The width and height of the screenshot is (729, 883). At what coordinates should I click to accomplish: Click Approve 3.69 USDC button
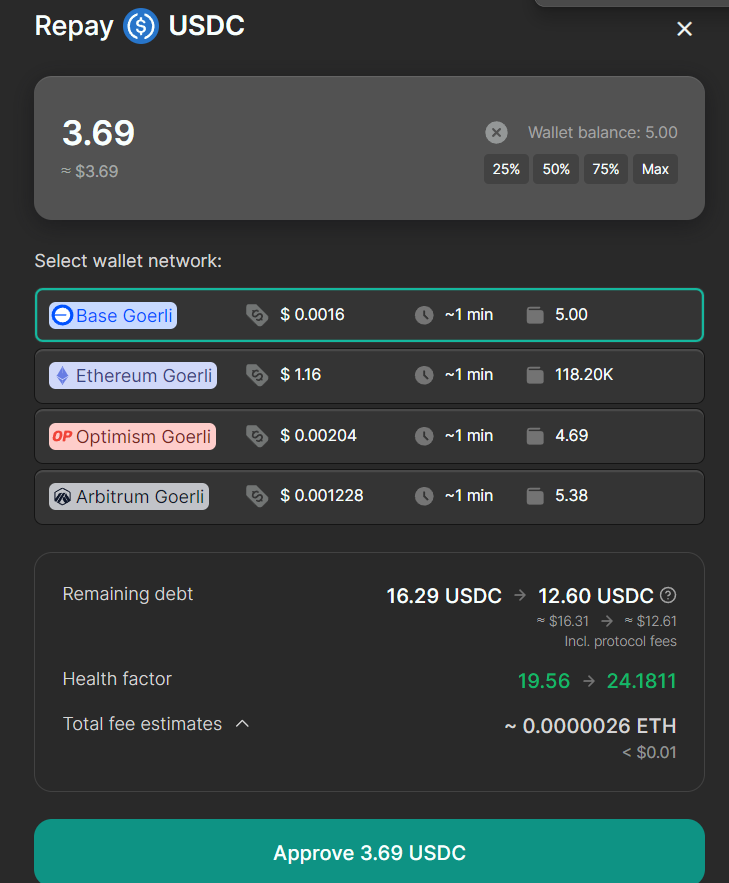[x=369, y=852]
